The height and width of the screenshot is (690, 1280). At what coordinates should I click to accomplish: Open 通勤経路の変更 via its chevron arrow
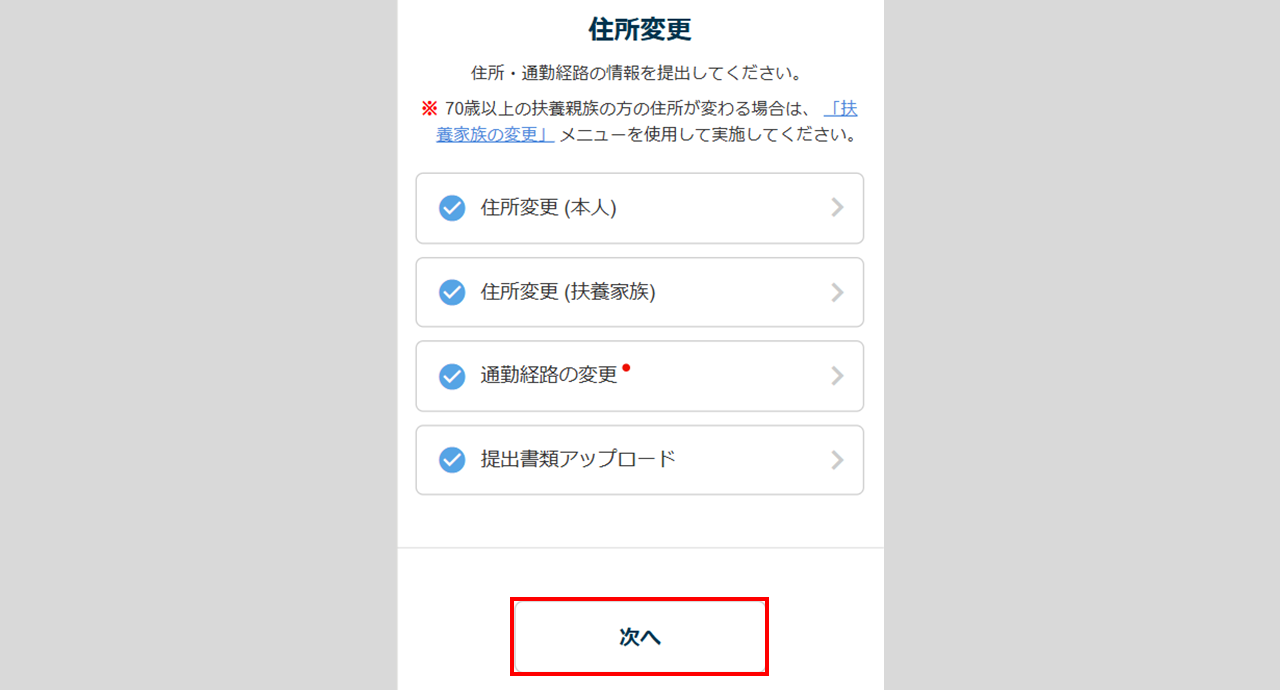(x=837, y=376)
